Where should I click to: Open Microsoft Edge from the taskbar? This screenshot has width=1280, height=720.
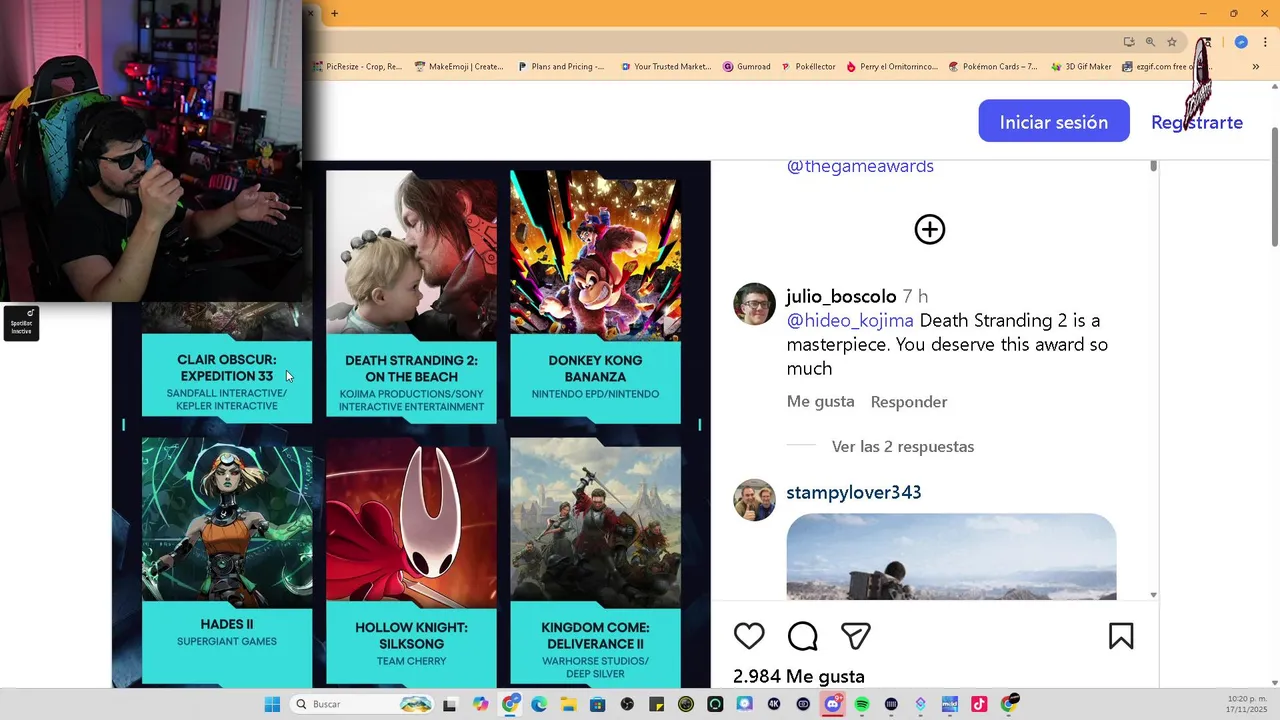pyautogui.click(x=539, y=704)
